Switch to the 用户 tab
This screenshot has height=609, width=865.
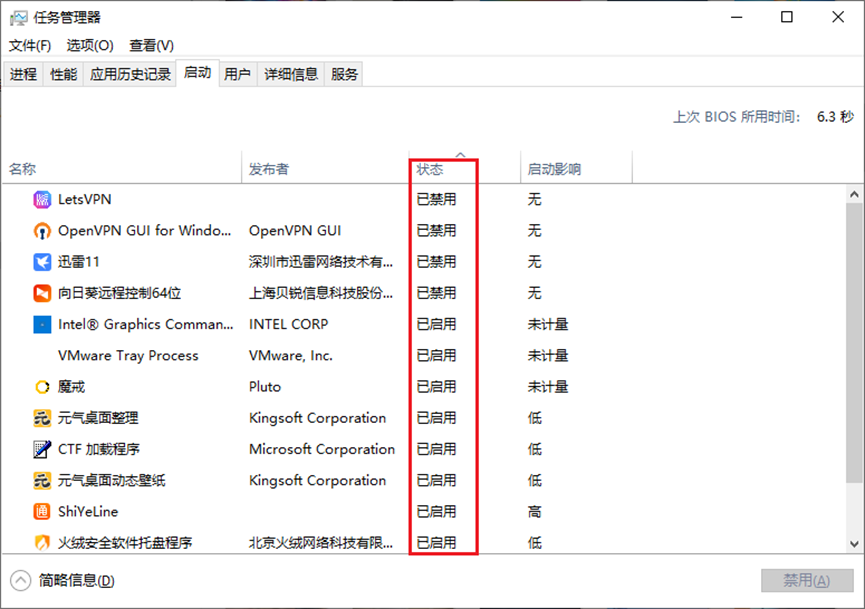(x=238, y=74)
